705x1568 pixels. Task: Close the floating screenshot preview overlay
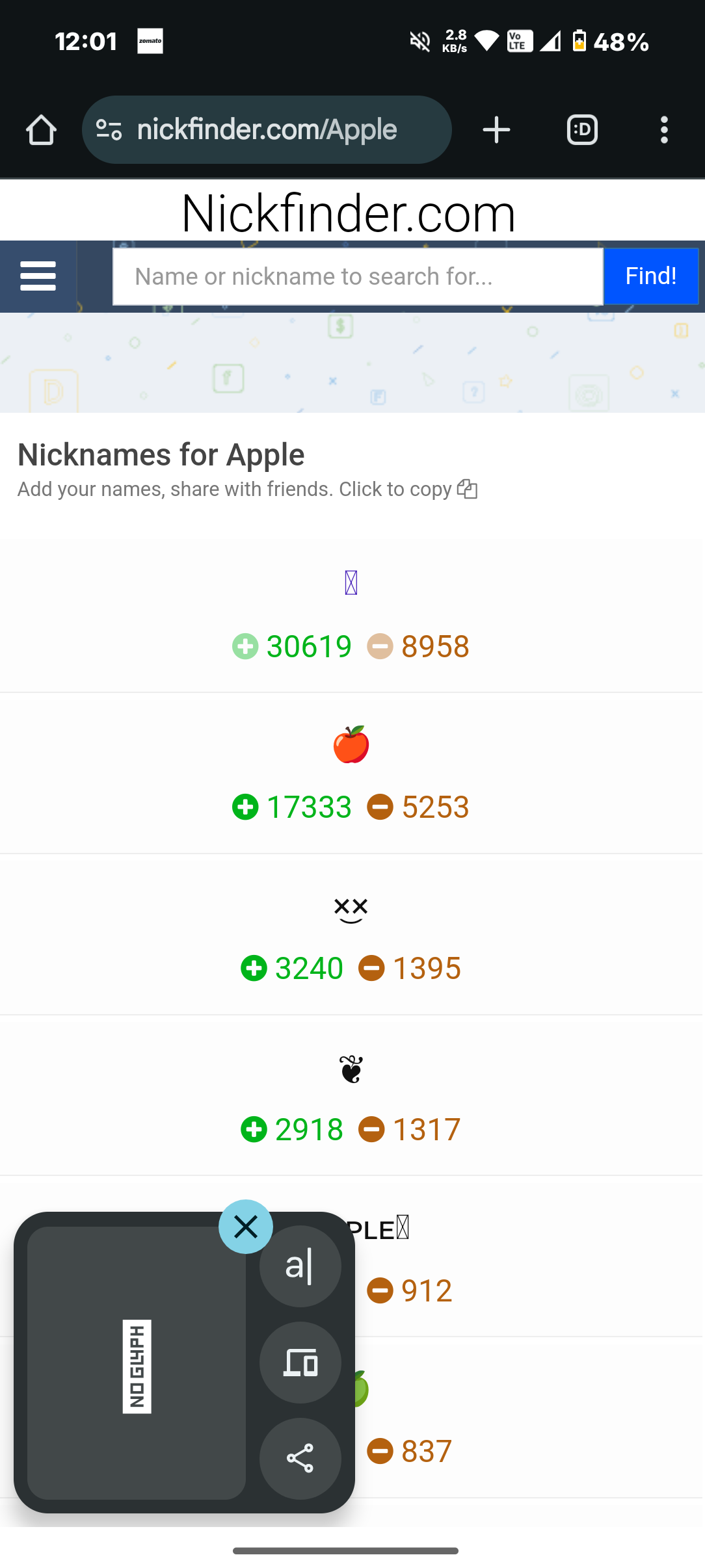[246, 1227]
